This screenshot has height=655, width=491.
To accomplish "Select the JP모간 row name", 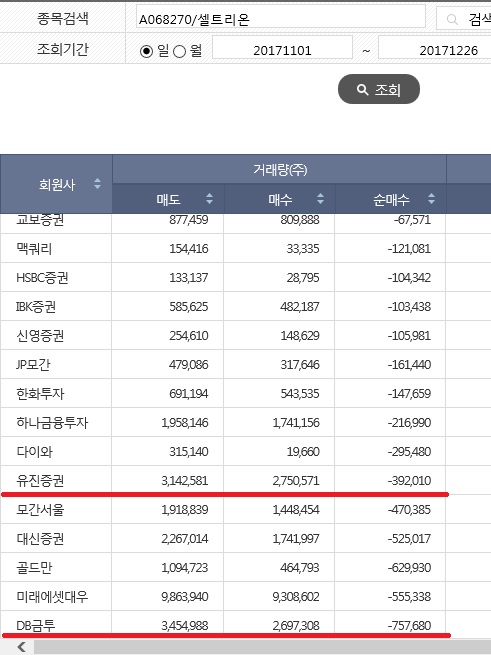I will (x=33, y=365).
